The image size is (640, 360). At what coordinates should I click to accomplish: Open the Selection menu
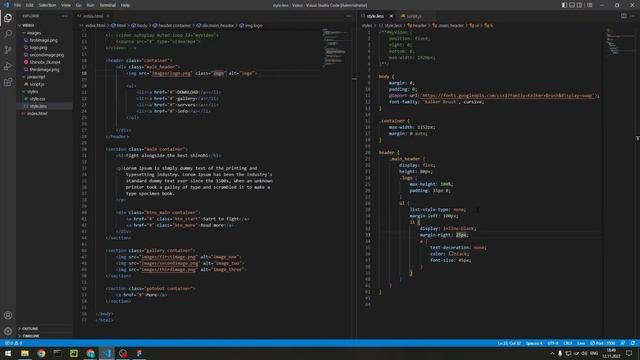click(47, 5)
